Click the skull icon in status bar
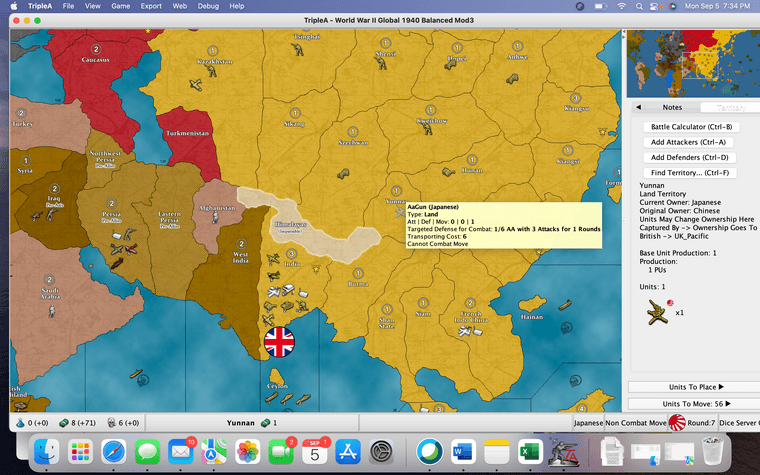Viewport: 760px width, 475px height. point(111,423)
